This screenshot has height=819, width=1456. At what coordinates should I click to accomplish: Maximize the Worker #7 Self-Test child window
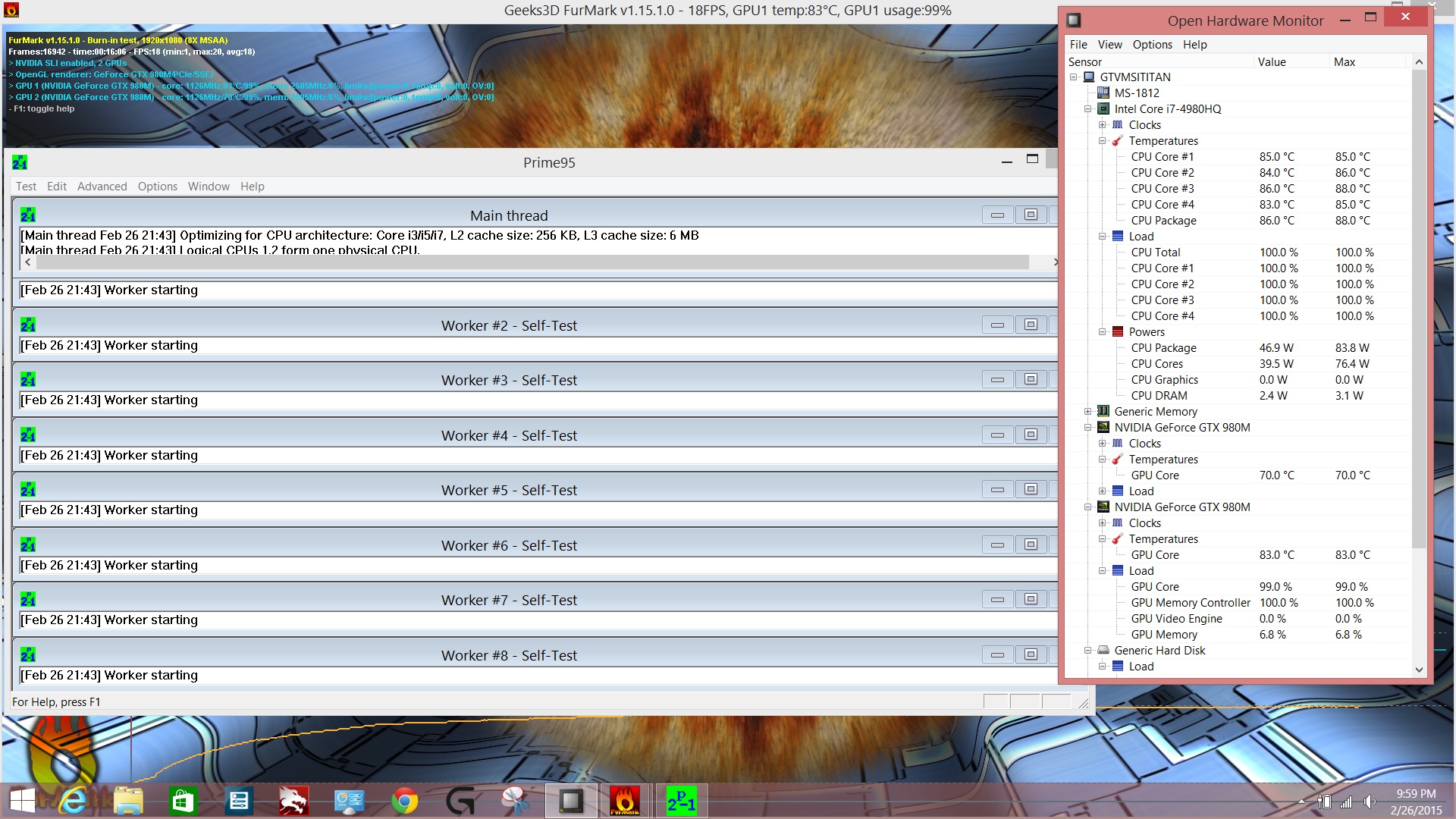[1031, 600]
